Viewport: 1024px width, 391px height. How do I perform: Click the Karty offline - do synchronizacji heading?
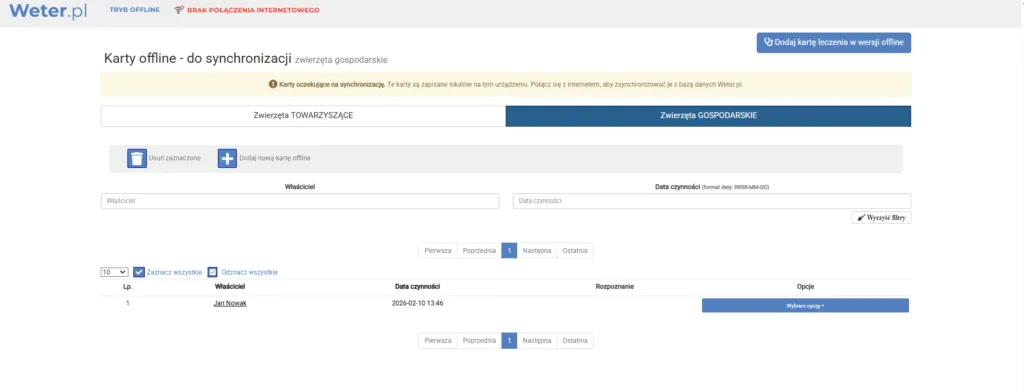point(197,58)
